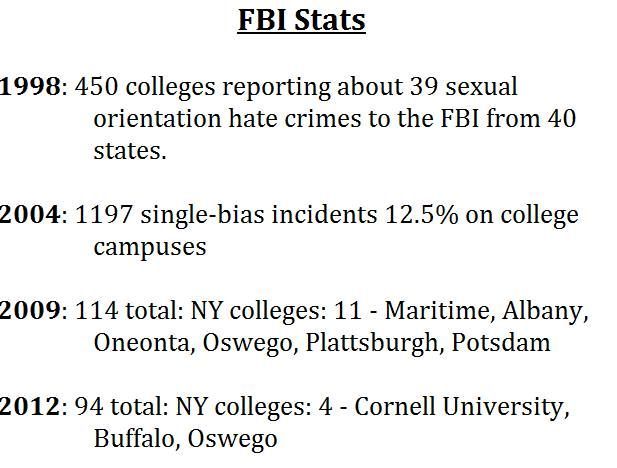Click the bold 2009 year label
617x468 pixels.
(x=30, y=310)
